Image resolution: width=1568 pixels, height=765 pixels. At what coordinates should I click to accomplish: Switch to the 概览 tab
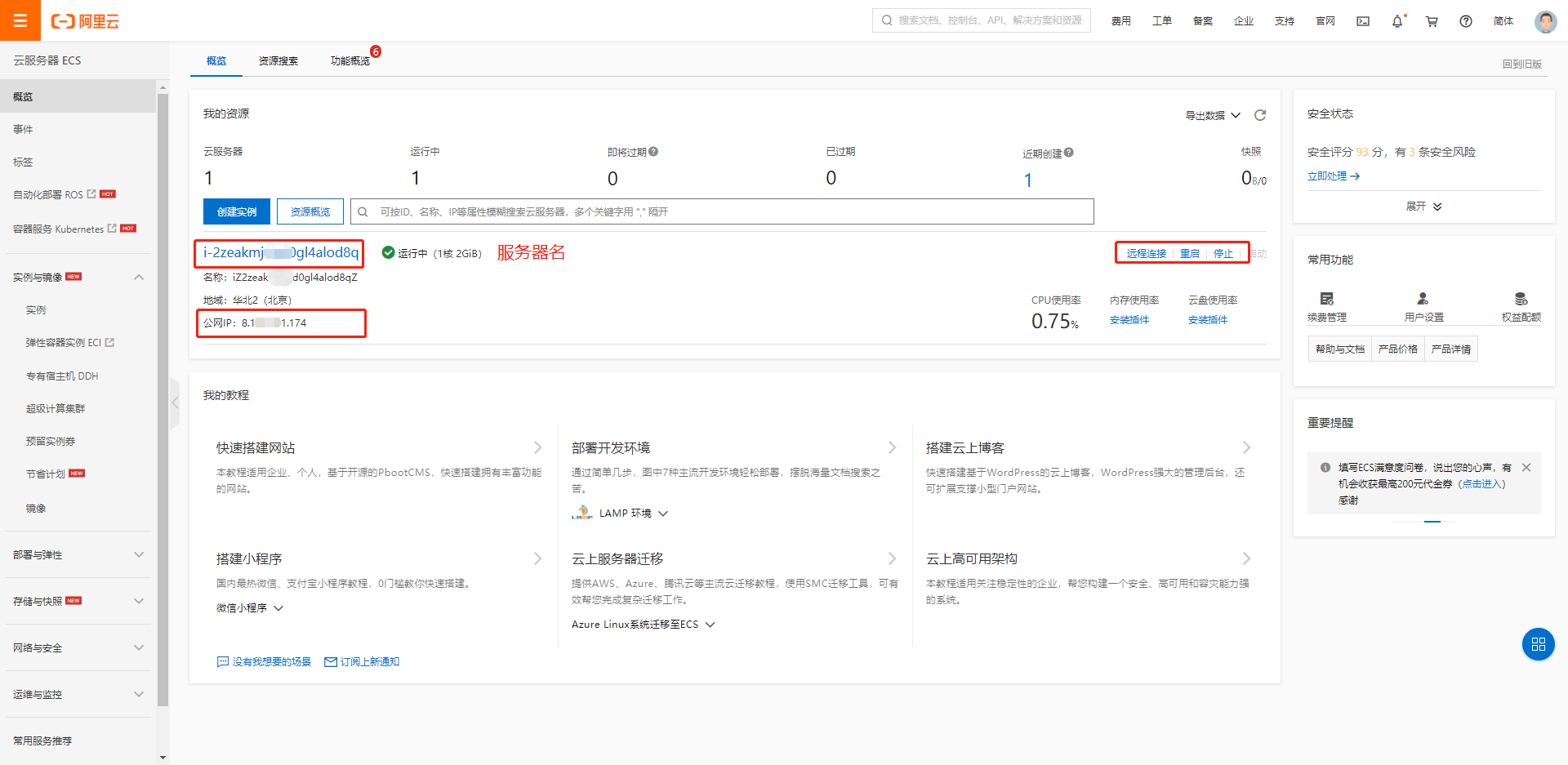tap(216, 61)
